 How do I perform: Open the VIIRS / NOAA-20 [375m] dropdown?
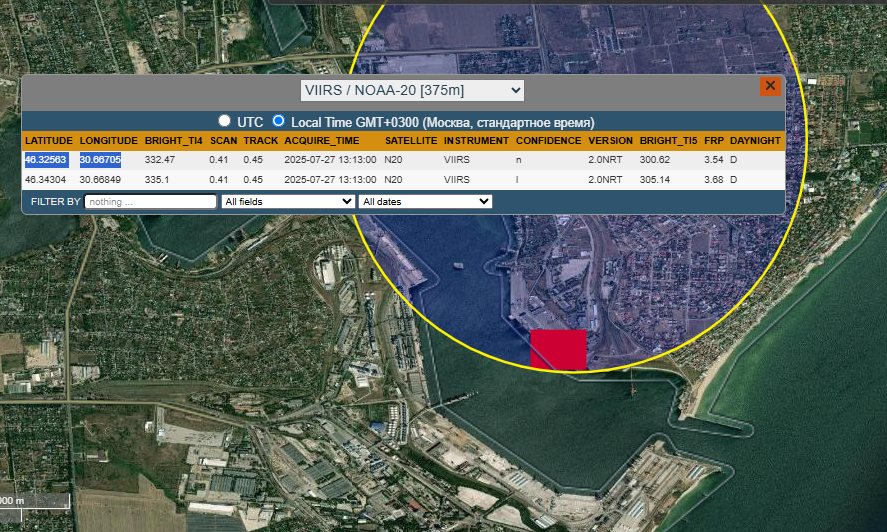coord(412,91)
